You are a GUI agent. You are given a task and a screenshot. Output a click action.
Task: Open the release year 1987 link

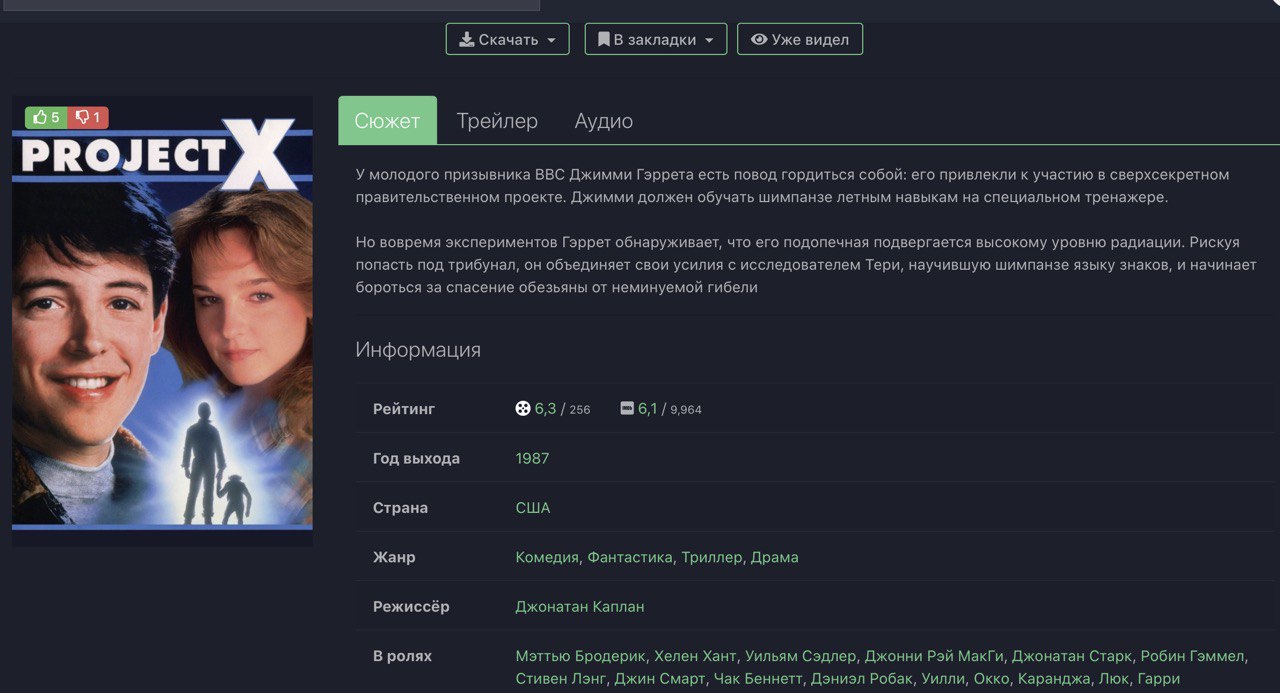(532, 458)
